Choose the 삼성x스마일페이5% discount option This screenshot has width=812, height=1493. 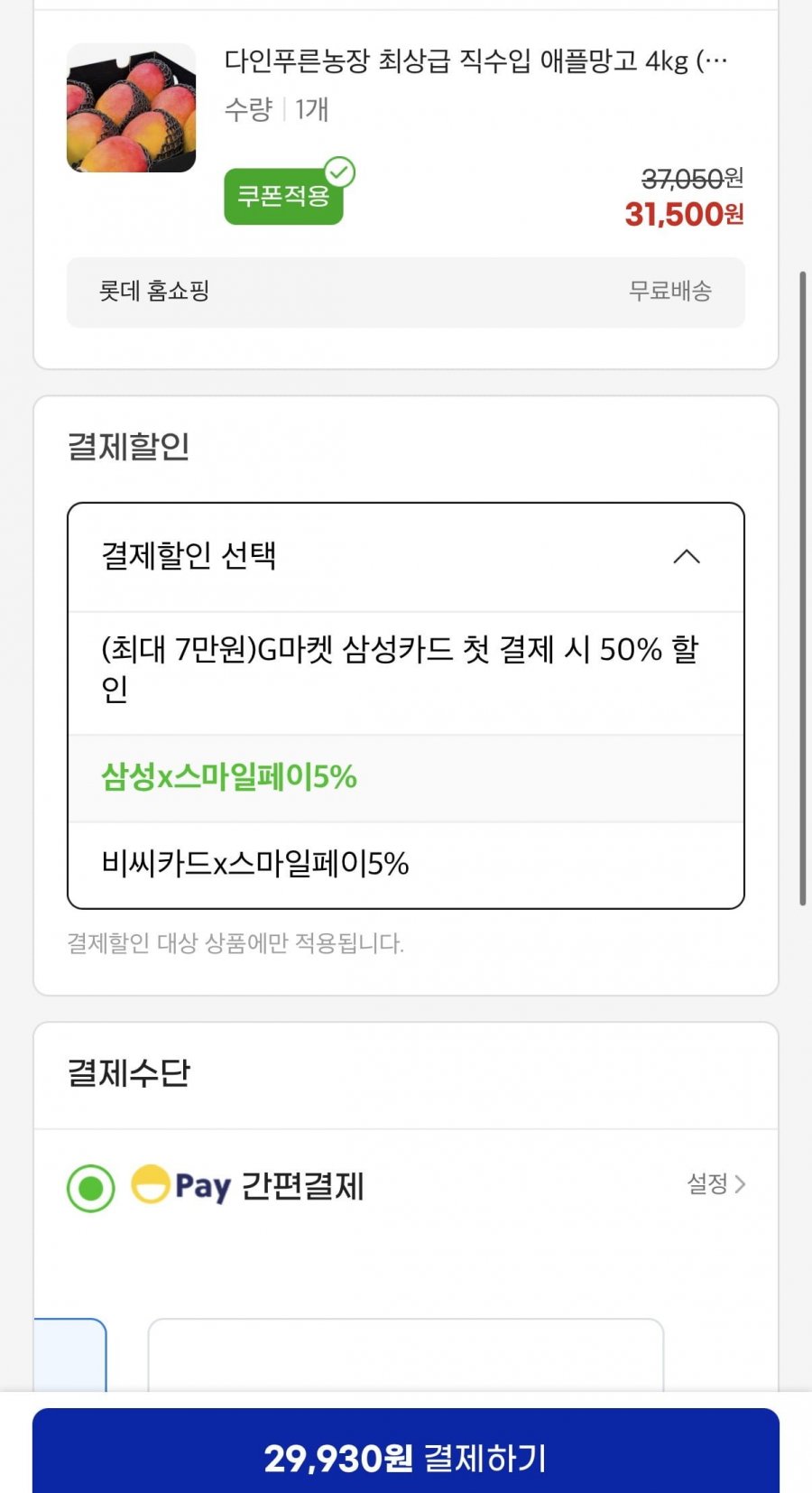pos(229,777)
